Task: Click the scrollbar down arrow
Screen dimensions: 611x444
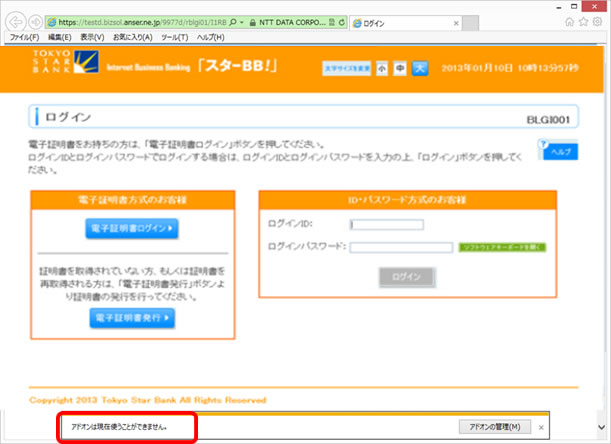Action: (602, 427)
